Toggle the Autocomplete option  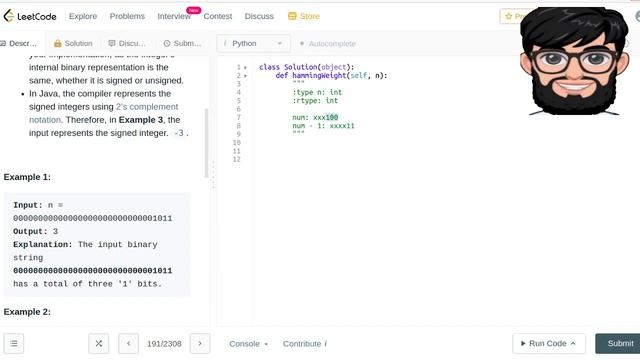[x=328, y=44]
